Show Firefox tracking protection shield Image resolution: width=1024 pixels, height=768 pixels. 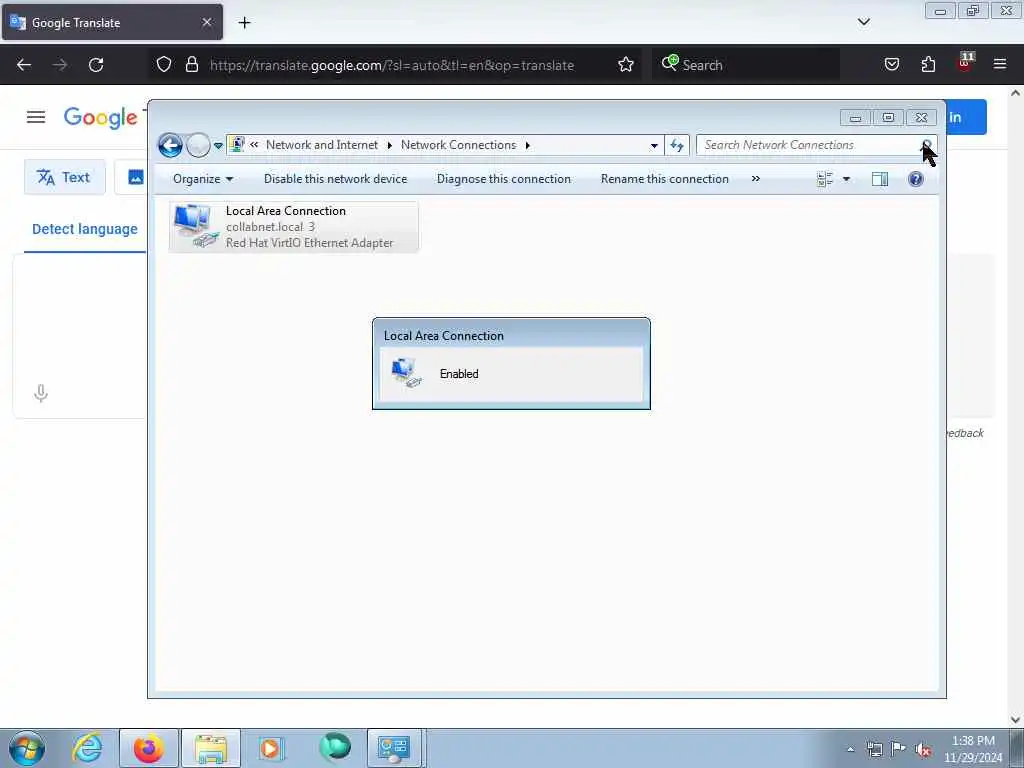coord(164,65)
